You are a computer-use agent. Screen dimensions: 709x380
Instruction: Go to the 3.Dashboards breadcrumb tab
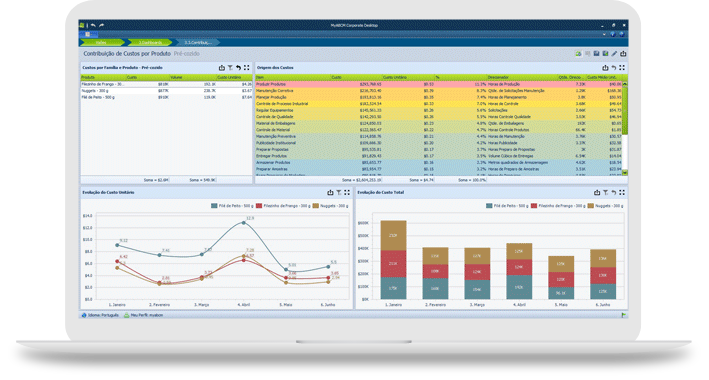150,43
